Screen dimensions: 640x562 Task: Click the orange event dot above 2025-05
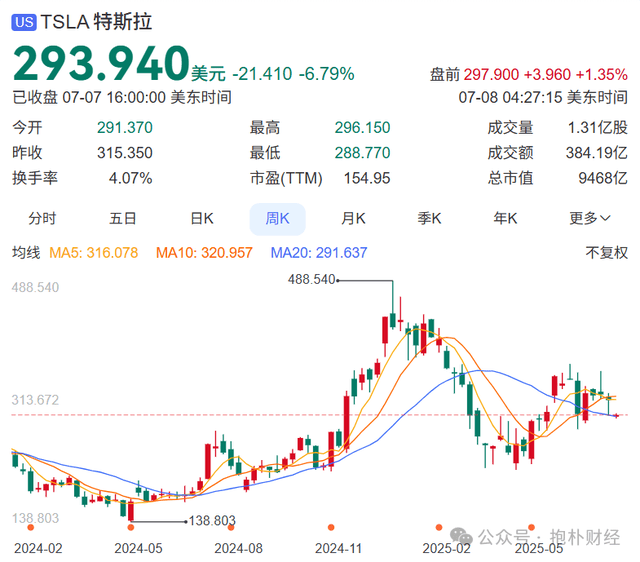531,527
